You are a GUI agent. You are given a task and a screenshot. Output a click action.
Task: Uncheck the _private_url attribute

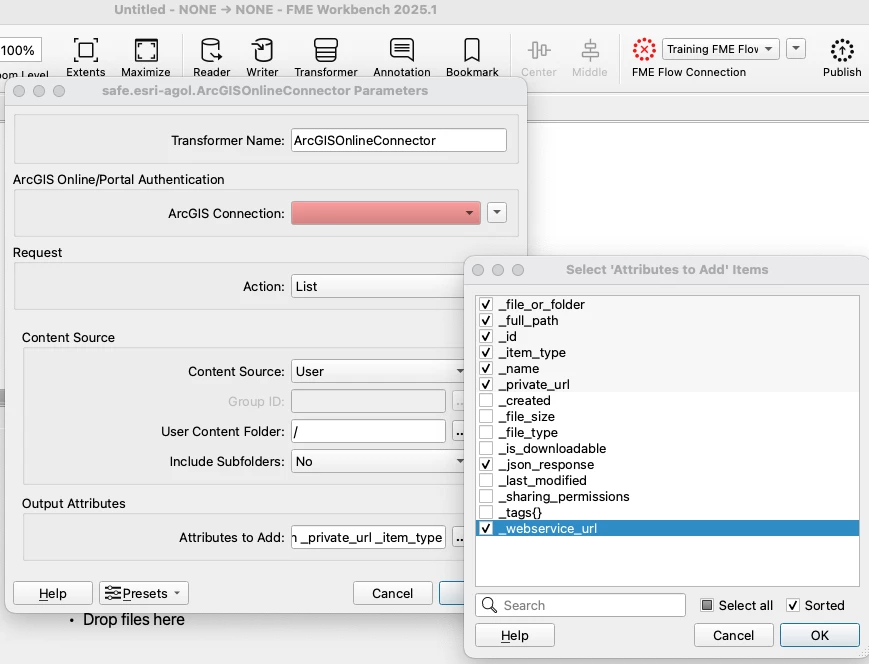coord(486,385)
